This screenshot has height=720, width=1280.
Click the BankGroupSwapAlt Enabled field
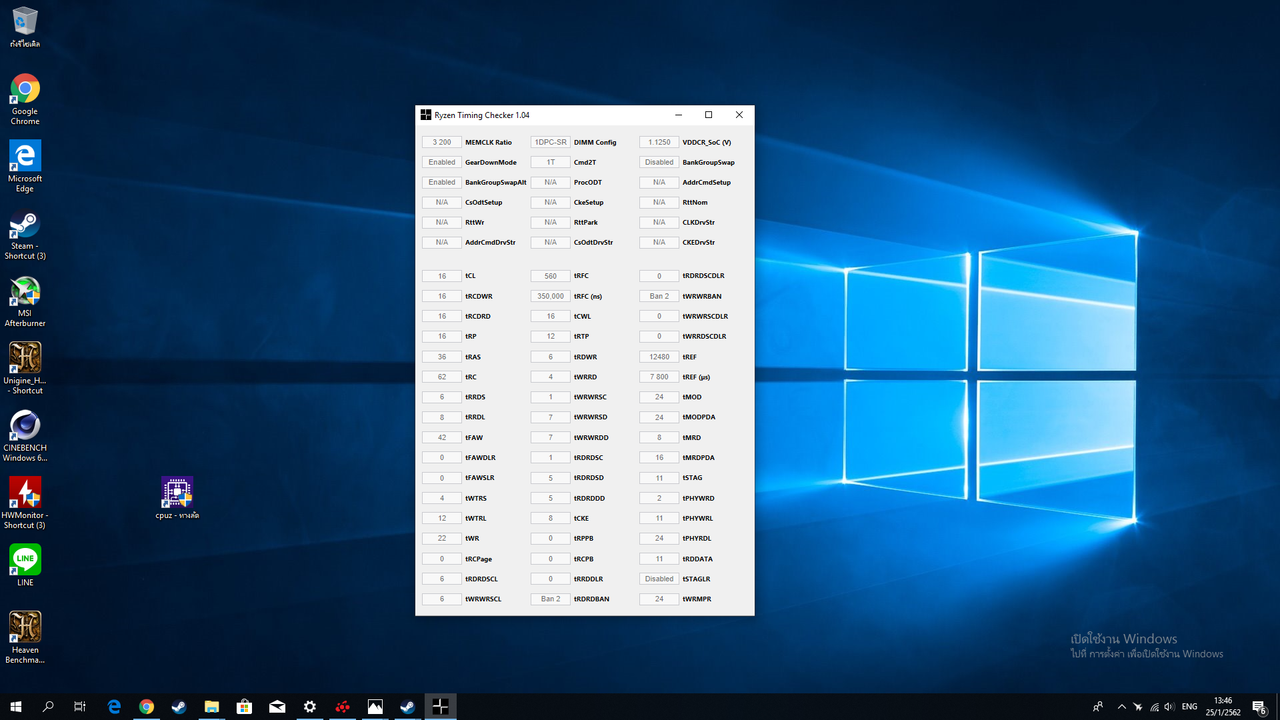442,182
